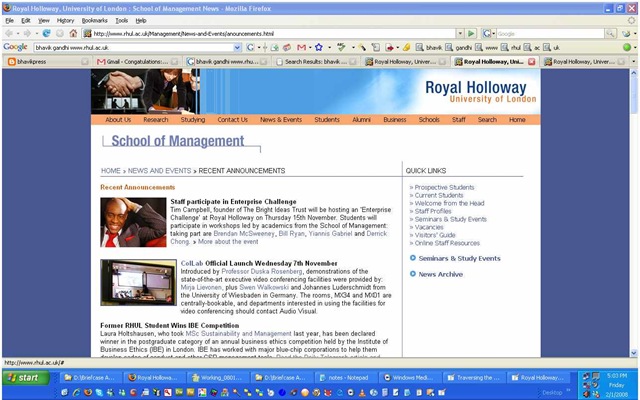Click the Gmail icon on Google Toolbar
Viewport: 640px width, 400px height.
point(302,48)
